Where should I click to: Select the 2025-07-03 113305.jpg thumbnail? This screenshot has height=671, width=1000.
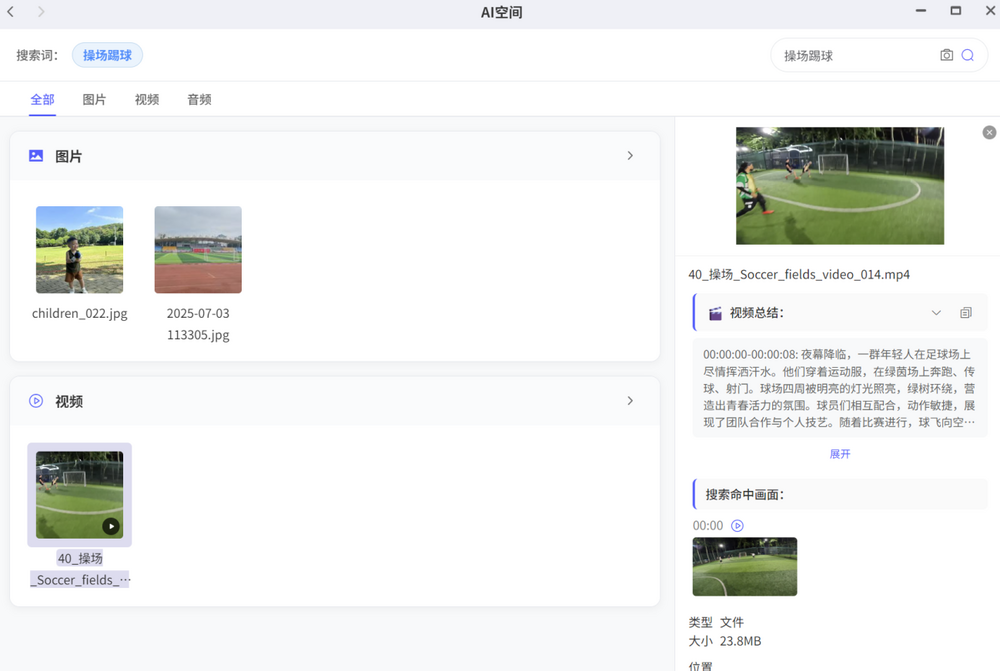[198, 250]
